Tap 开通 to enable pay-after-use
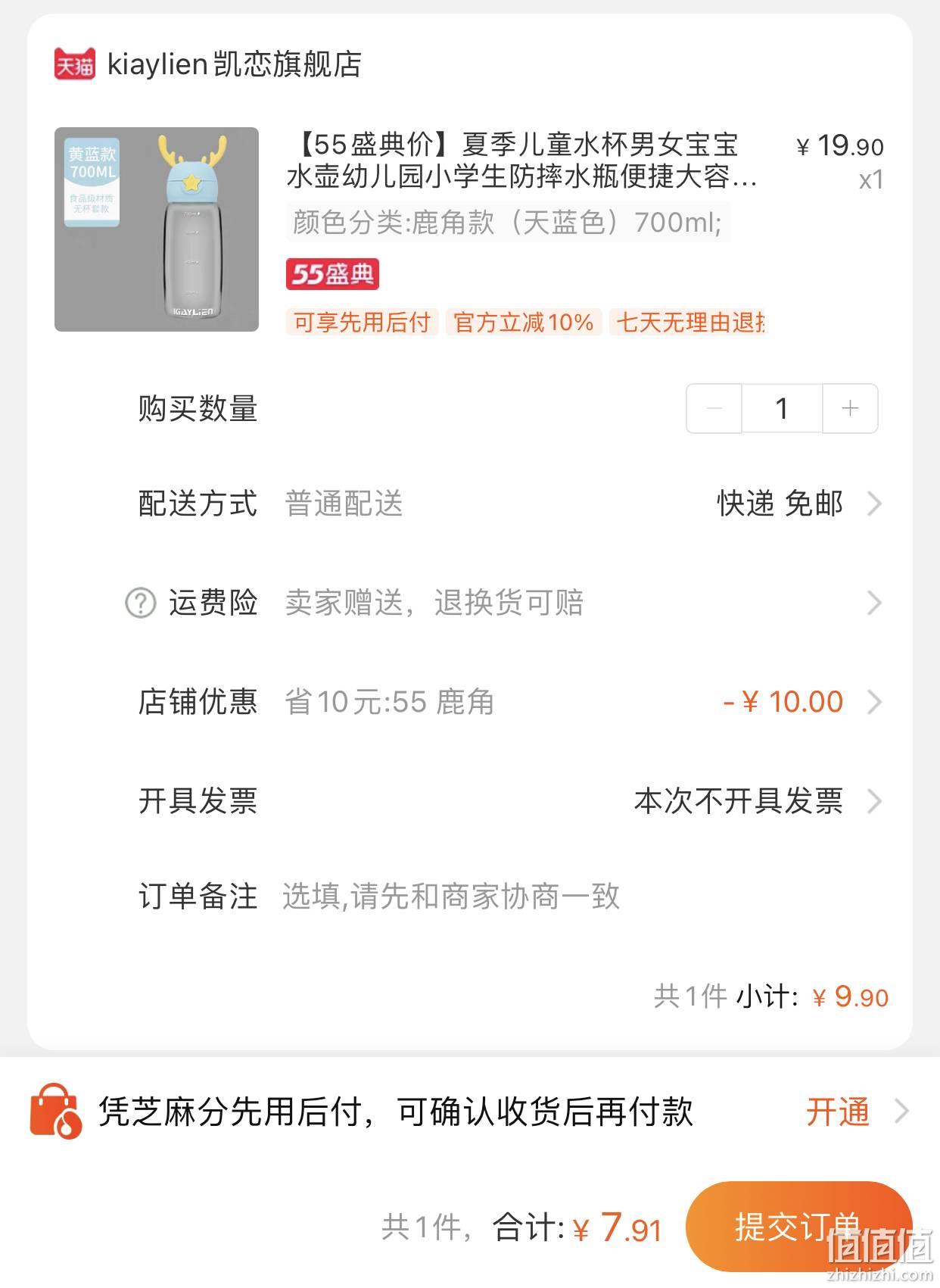This screenshot has width=940, height=1288. point(838,1112)
